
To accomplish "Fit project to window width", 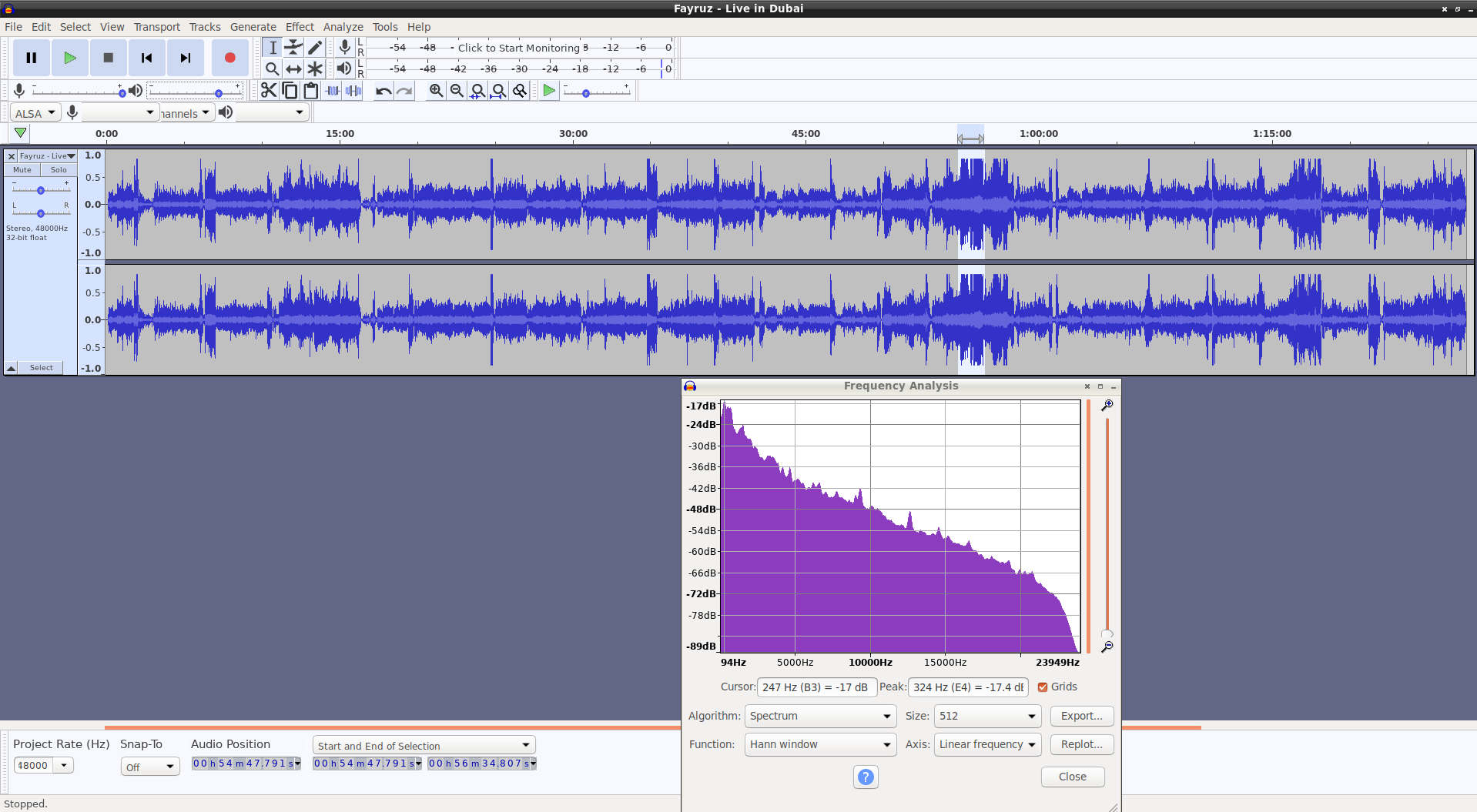I will coord(498,91).
